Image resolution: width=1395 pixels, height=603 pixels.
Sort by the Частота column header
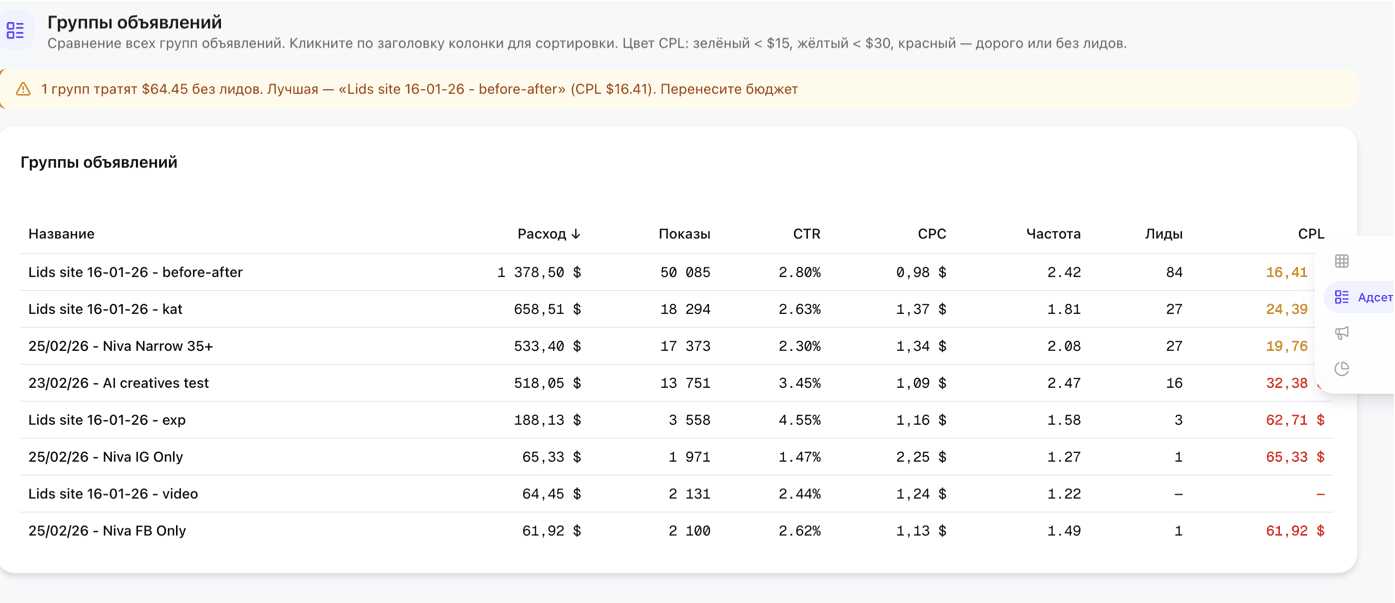click(x=1053, y=234)
